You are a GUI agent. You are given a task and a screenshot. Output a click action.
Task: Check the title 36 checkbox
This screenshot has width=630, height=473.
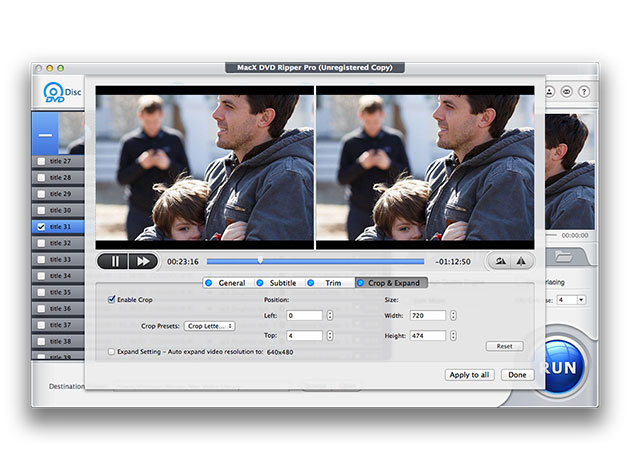pos(41,309)
